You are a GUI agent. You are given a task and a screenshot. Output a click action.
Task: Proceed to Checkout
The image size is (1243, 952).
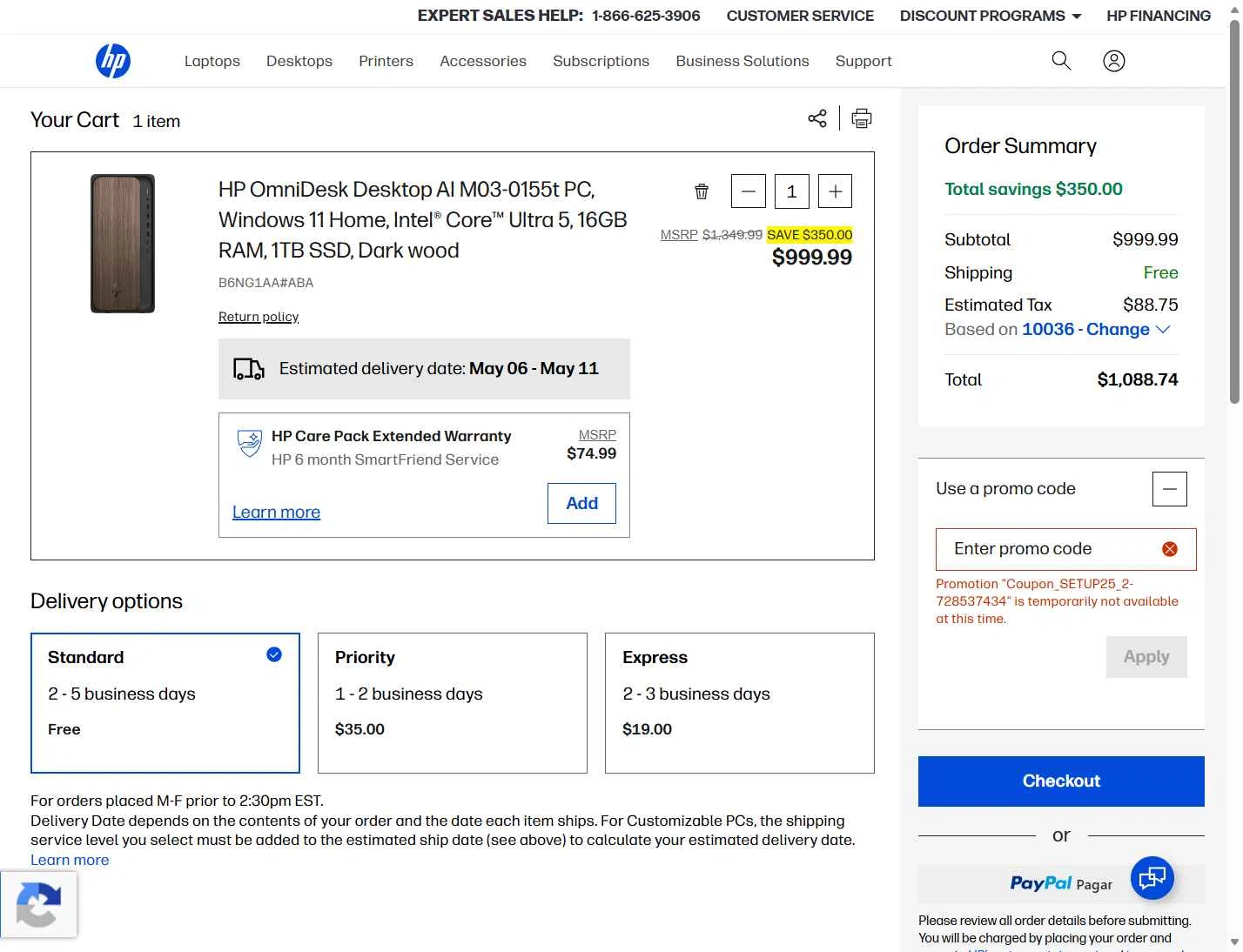tap(1061, 781)
